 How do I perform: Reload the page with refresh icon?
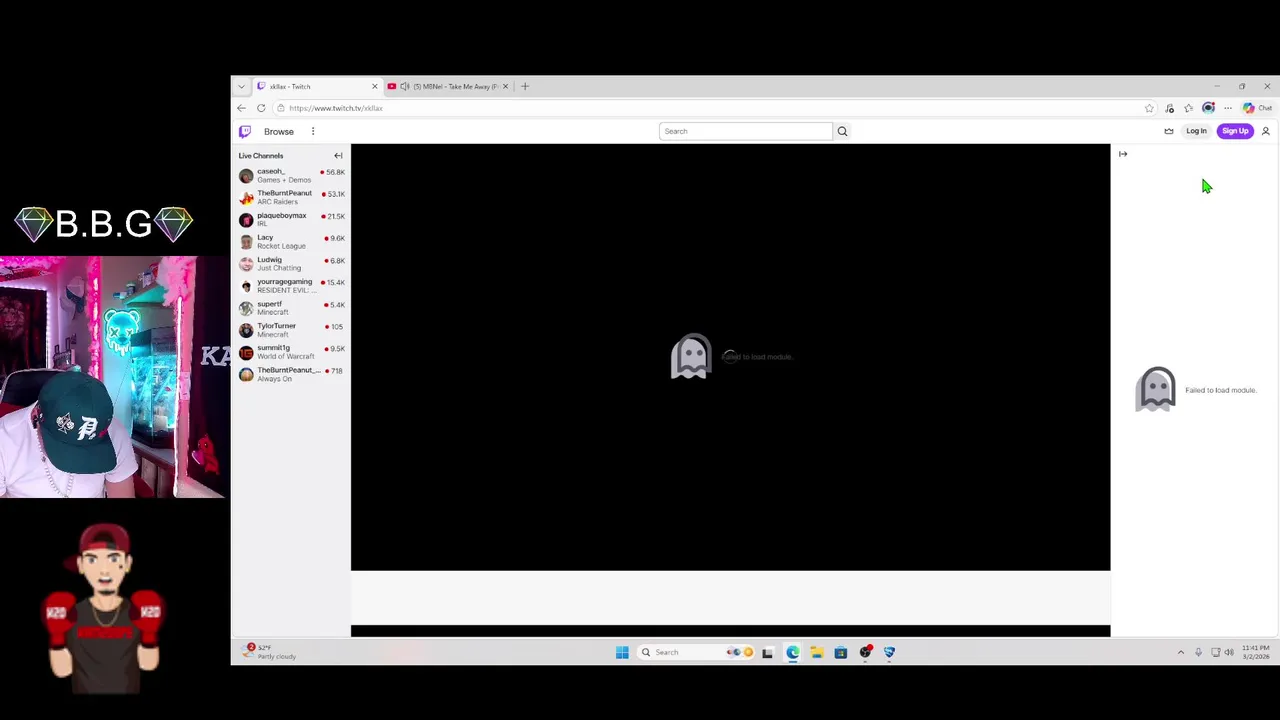(x=261, y=108)
